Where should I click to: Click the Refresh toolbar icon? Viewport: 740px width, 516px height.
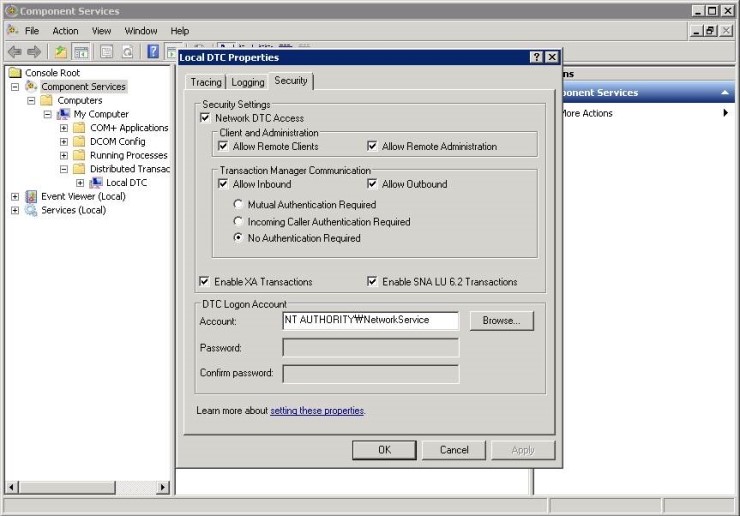tap(127, 51)
